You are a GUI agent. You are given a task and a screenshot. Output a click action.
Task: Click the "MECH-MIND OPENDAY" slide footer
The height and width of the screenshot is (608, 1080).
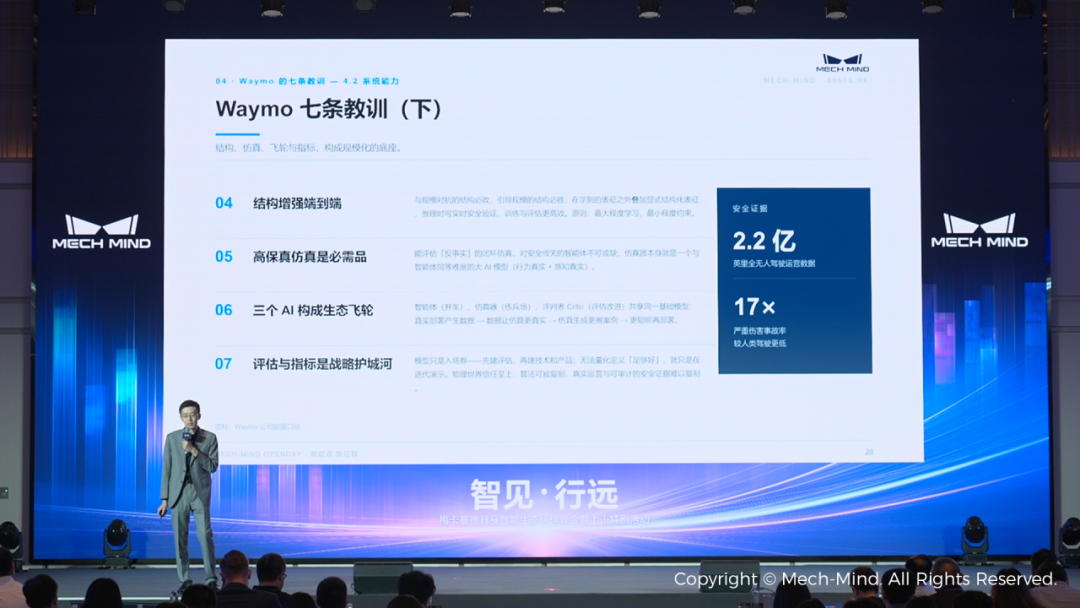(287, 454)
